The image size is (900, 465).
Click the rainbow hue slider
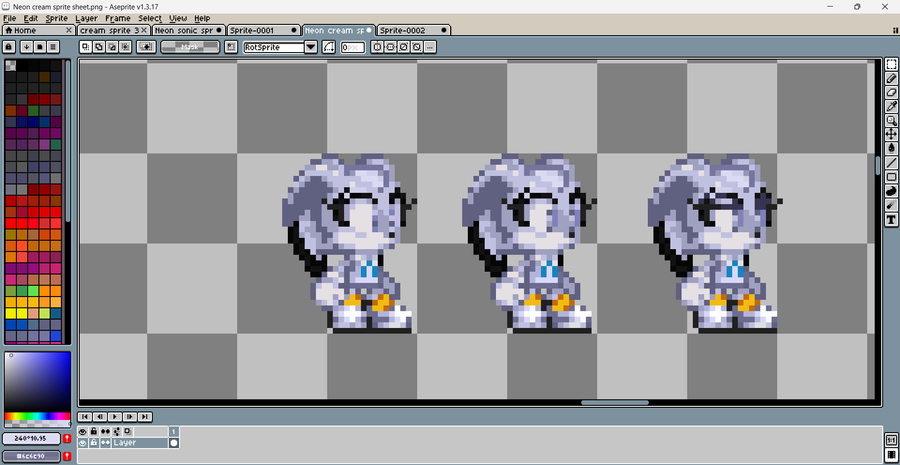37,416
